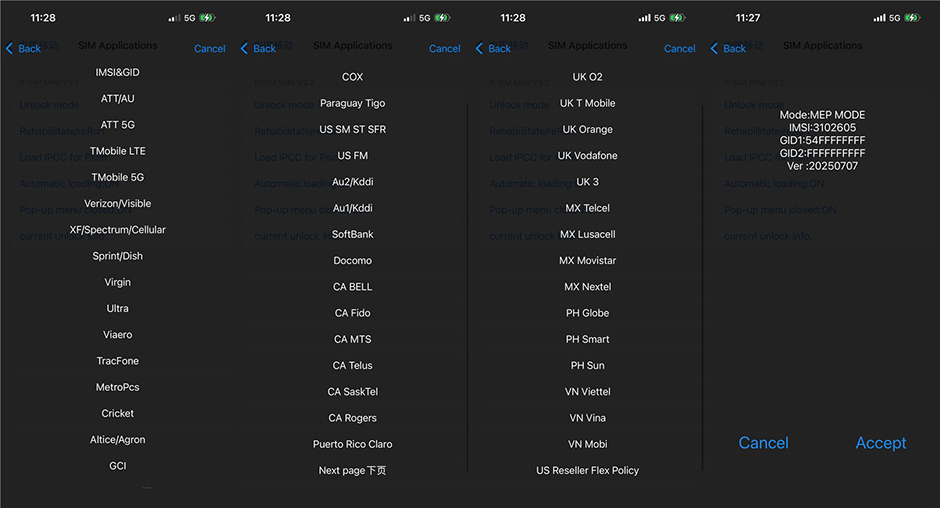
Task: Tap Accept in MEP MODE dialog
Action: 881,443
